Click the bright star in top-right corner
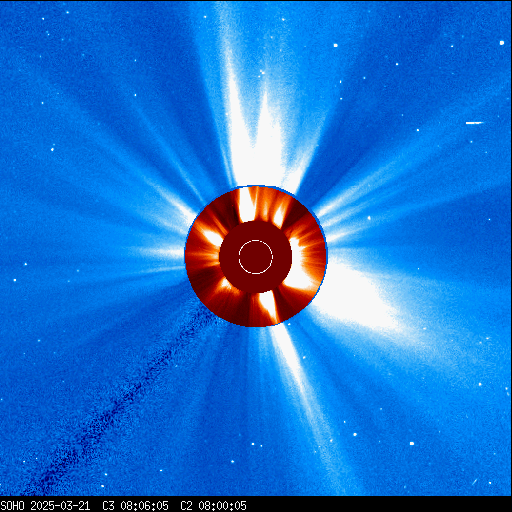The image size is (512, 512). click(x=502, y=43)
